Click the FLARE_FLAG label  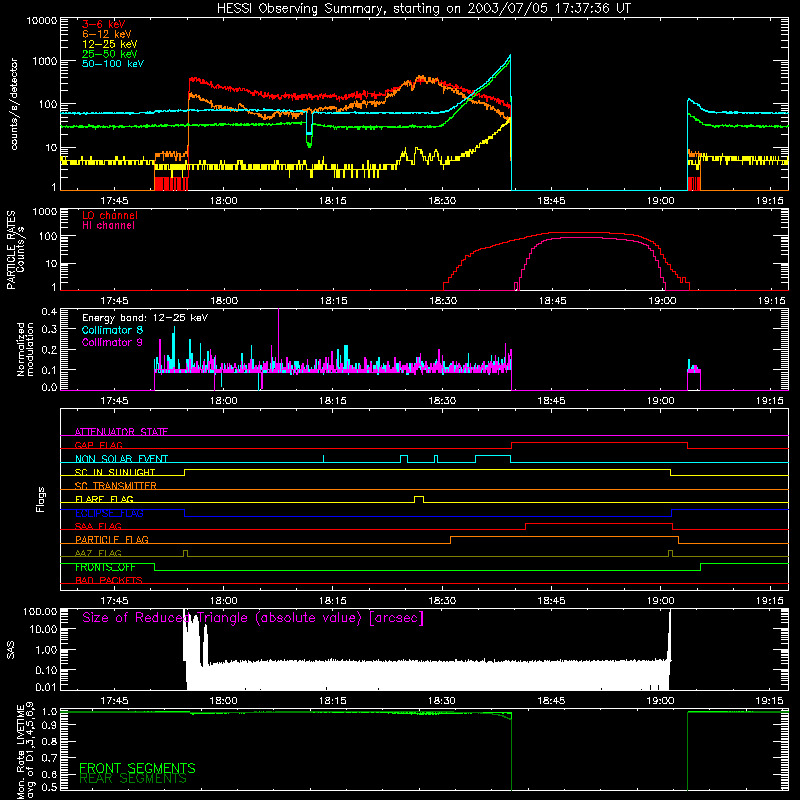tap(104, 499)
